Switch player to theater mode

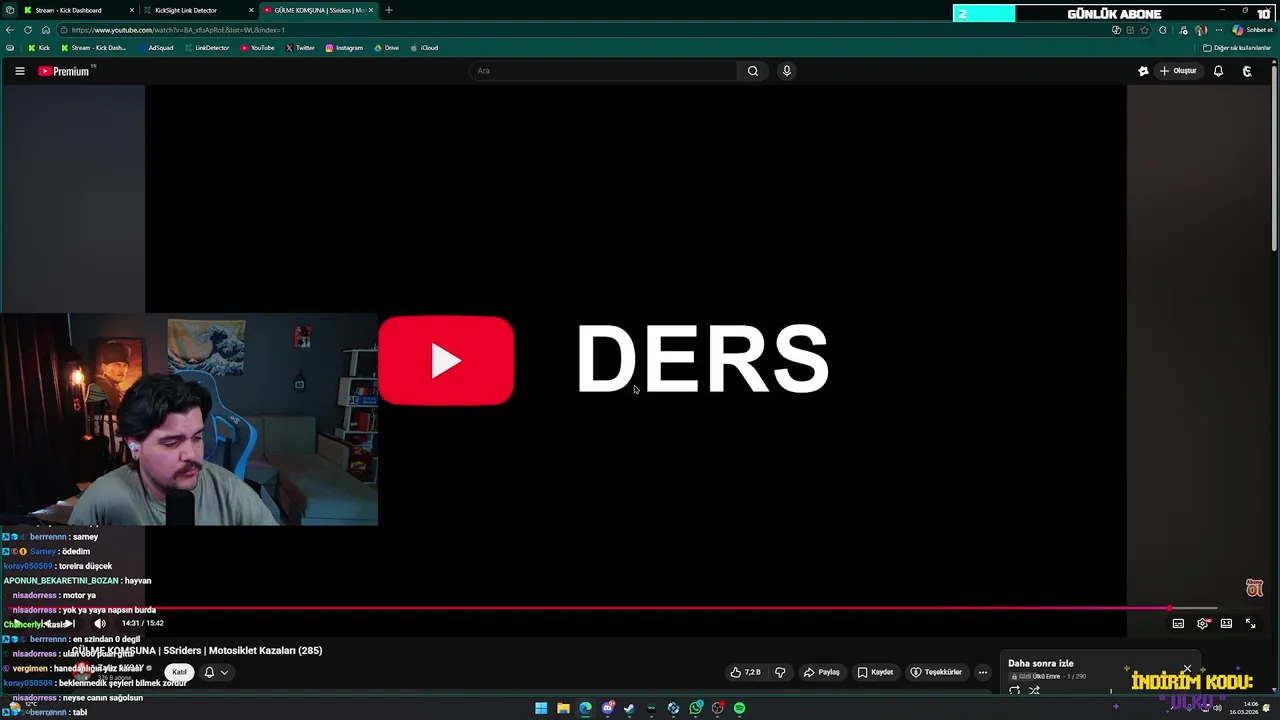tap(1226, 623)
